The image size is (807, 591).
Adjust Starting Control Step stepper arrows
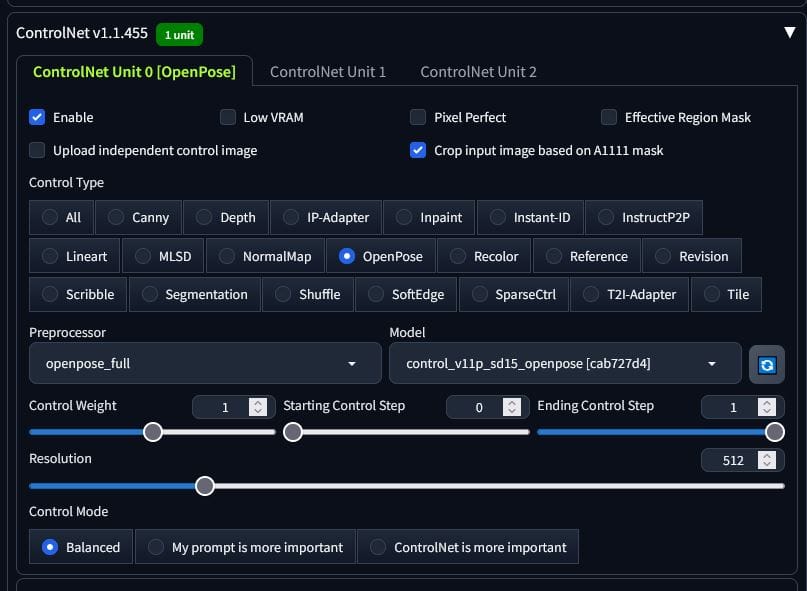point(512,407)
